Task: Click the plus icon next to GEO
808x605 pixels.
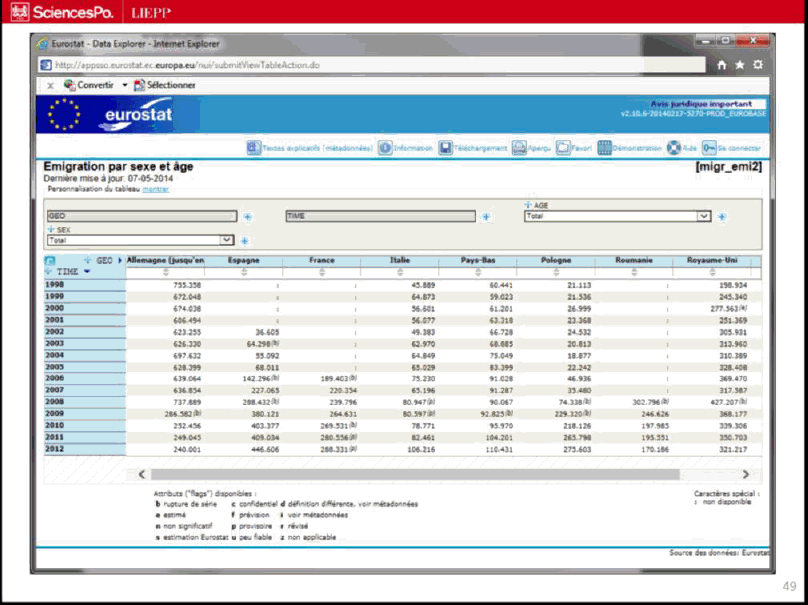Action: click(247, 216)
